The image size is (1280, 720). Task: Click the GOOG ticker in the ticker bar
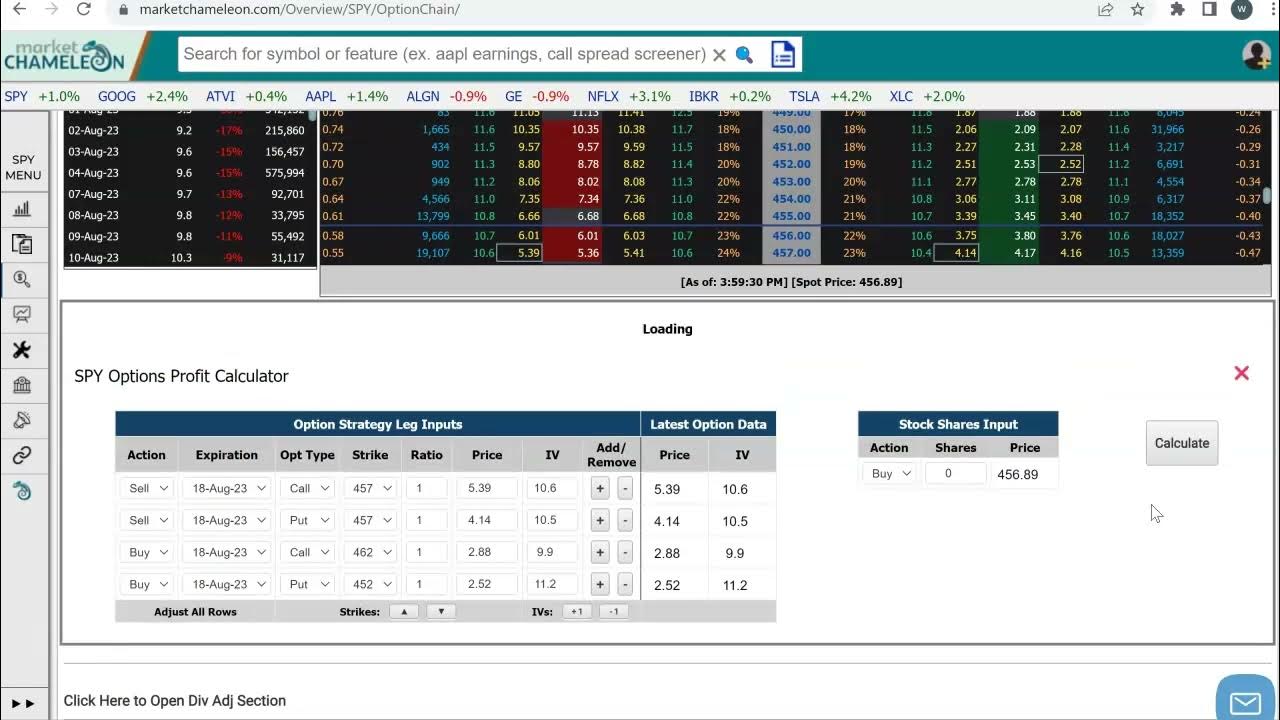(x=117, y=97)
